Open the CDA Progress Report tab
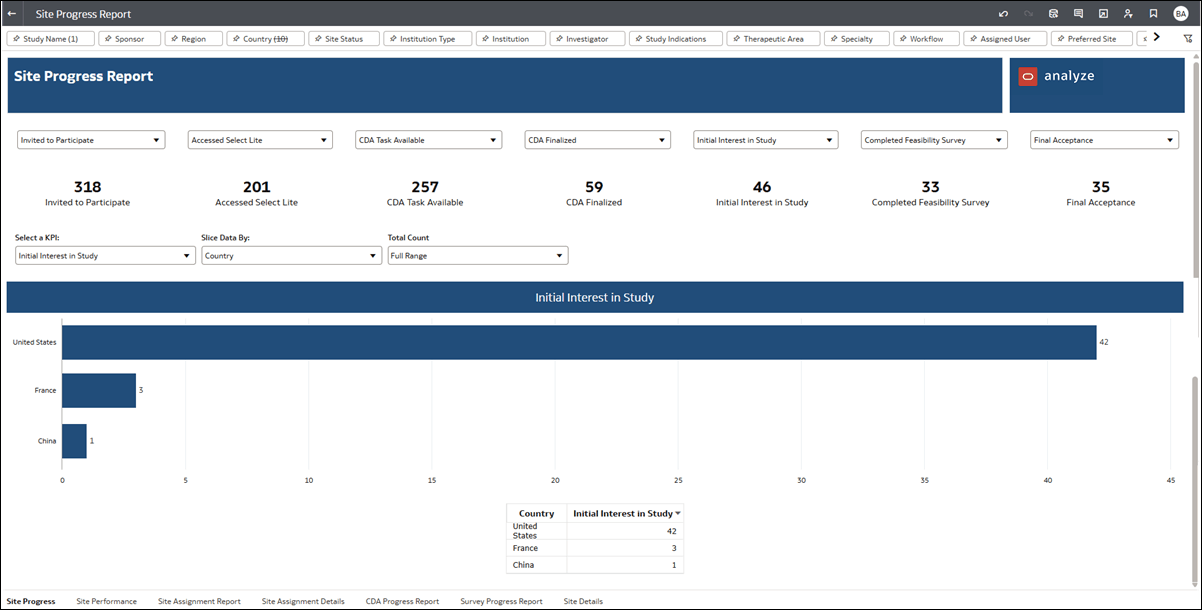Image resolution: width=1202 pixels, height=610 pixels. click(x=402, y=601)
